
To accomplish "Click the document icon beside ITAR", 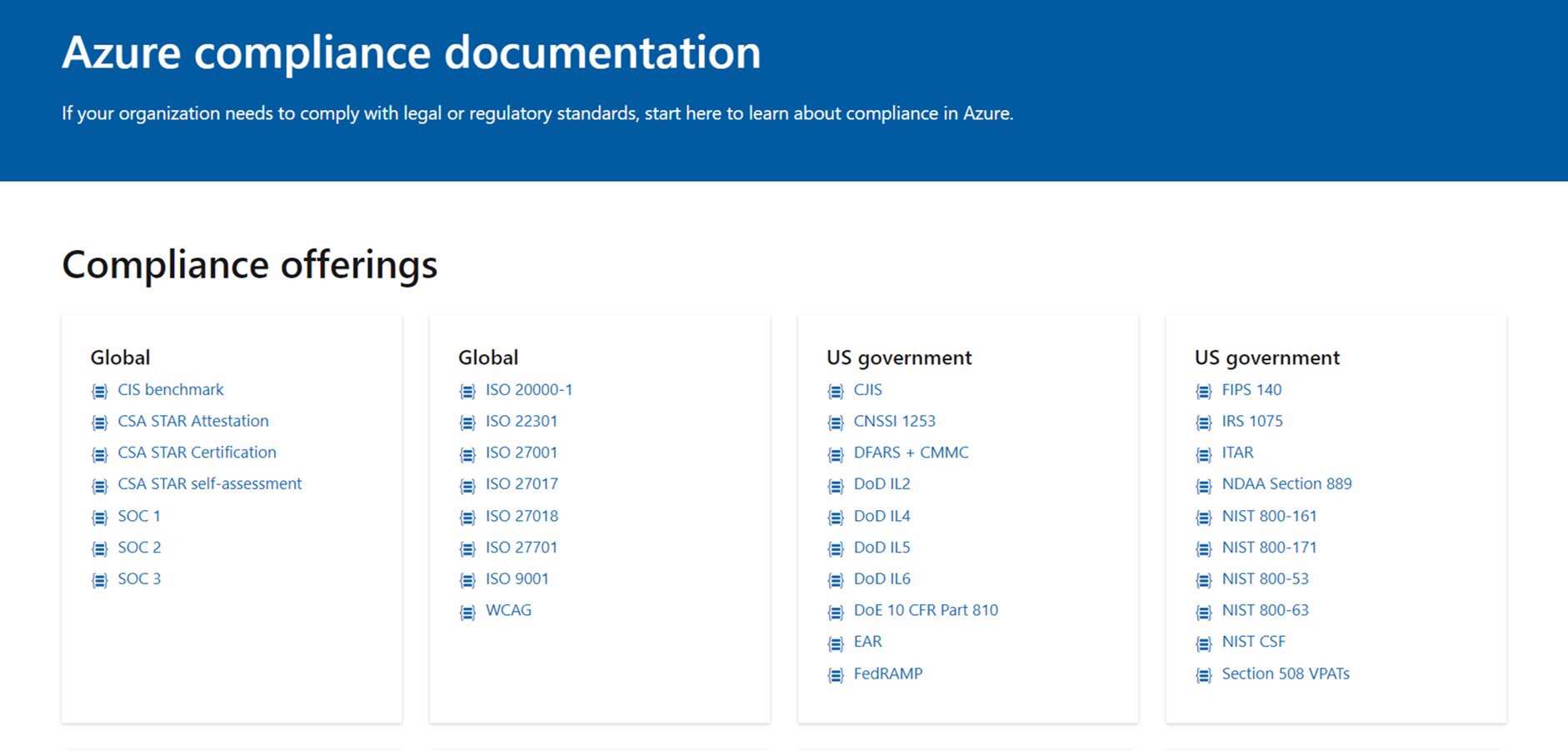I will pos(1204,453).
